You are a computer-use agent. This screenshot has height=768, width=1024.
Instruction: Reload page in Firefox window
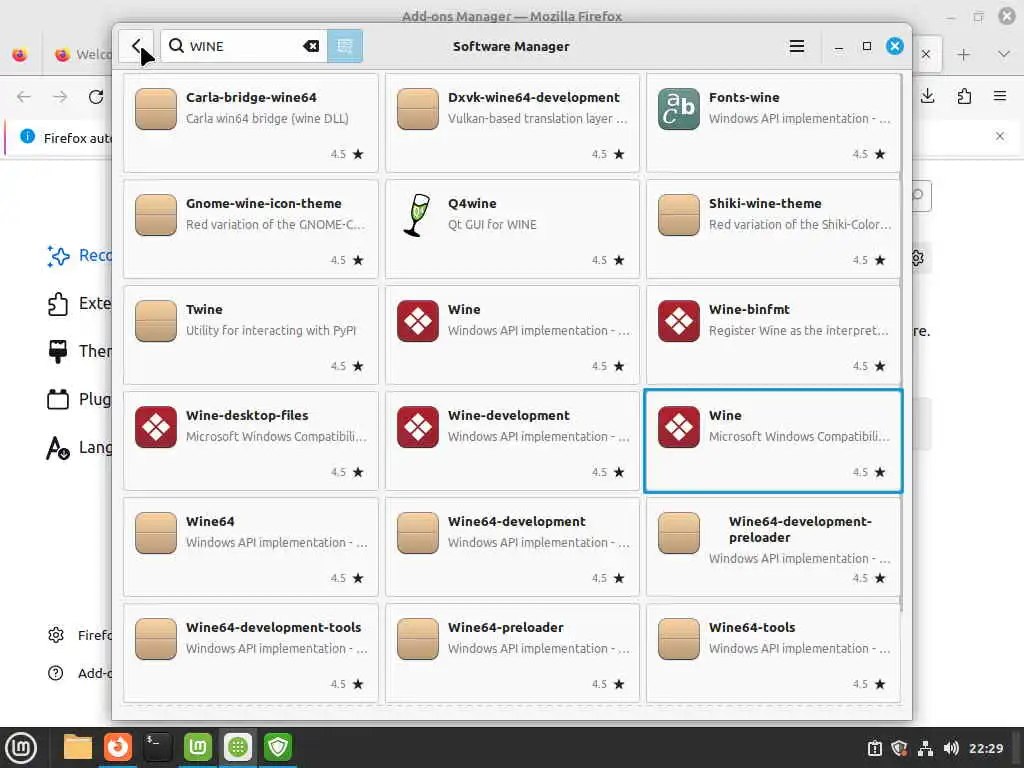tap(96, 97)
